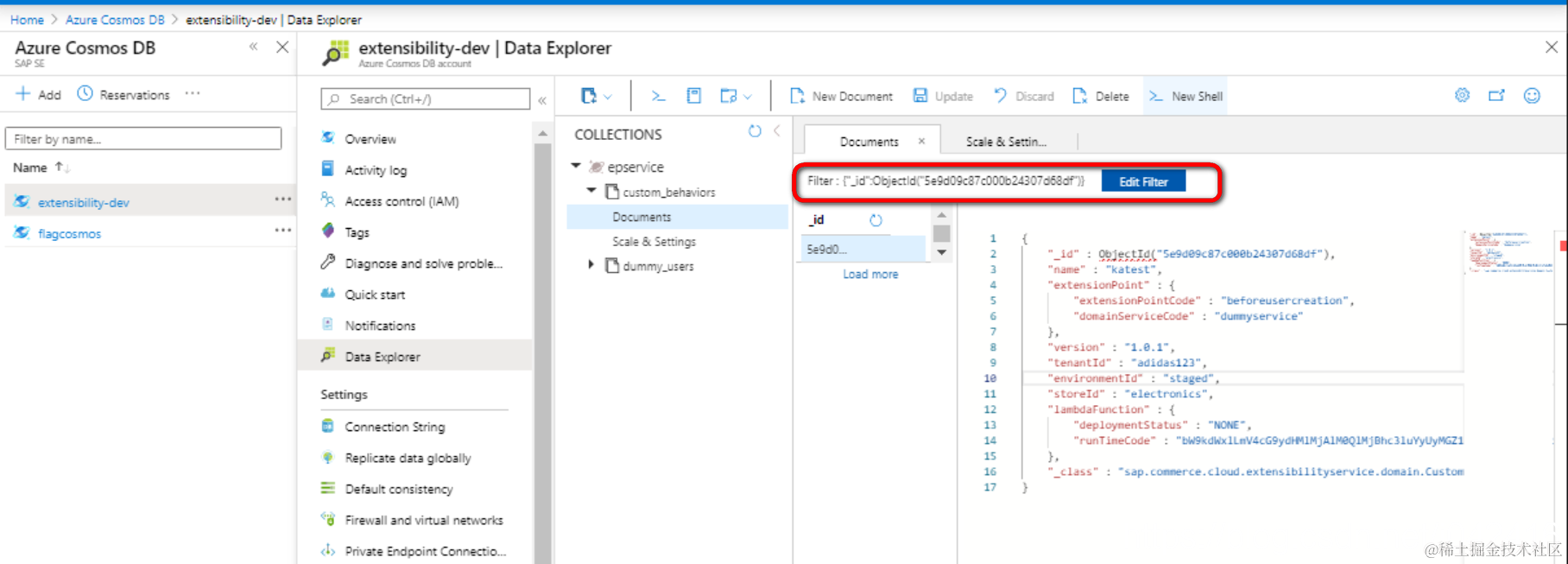Open Diagnose and solve problems
This screenshot has height=564, width=1568.
(423, 263)
